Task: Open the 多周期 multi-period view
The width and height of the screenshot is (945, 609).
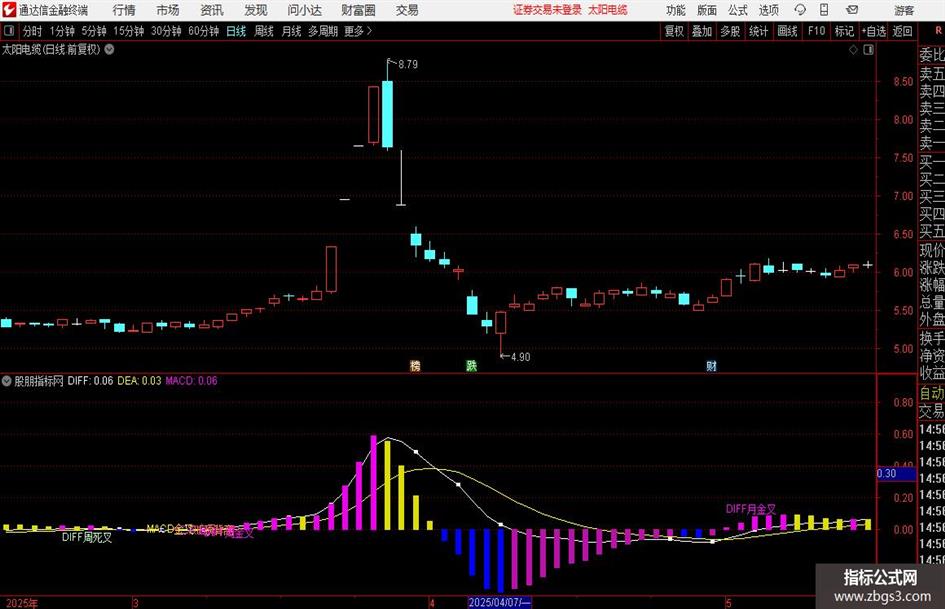Action: coord(323,31)
